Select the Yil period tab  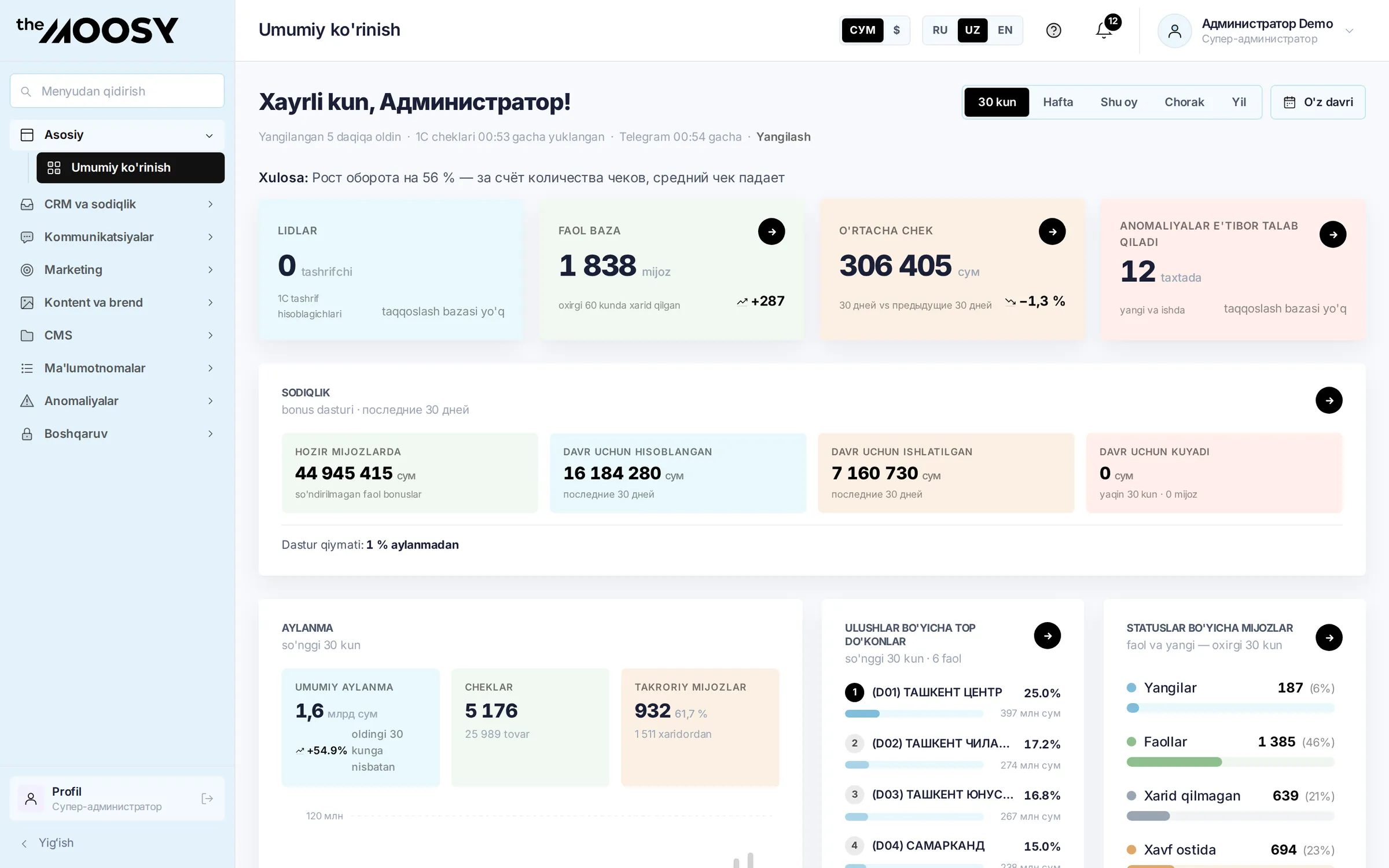point(1239,102)
